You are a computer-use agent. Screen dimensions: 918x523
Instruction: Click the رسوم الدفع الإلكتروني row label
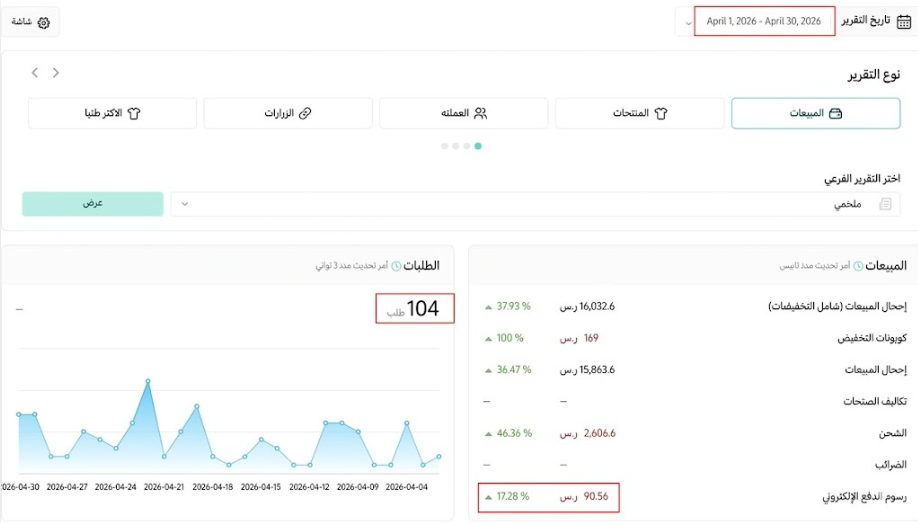864,497
